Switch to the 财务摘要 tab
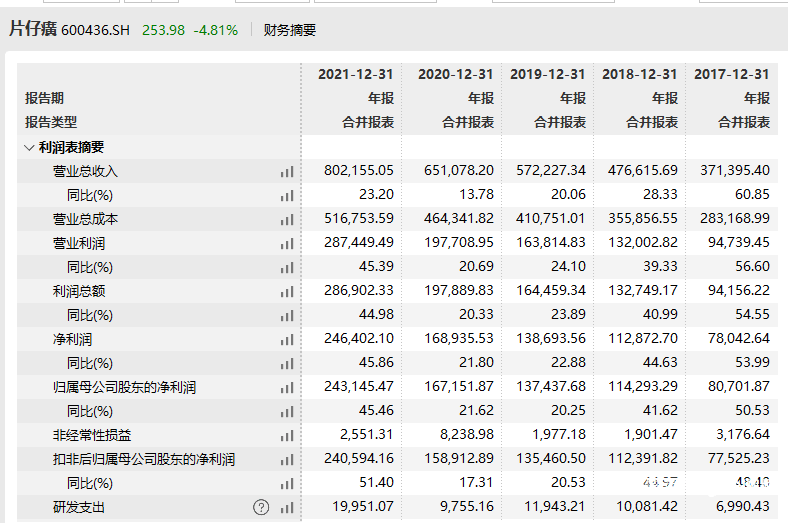The width and height of the screenshot is (788, 523). click(x=289, y=30)
